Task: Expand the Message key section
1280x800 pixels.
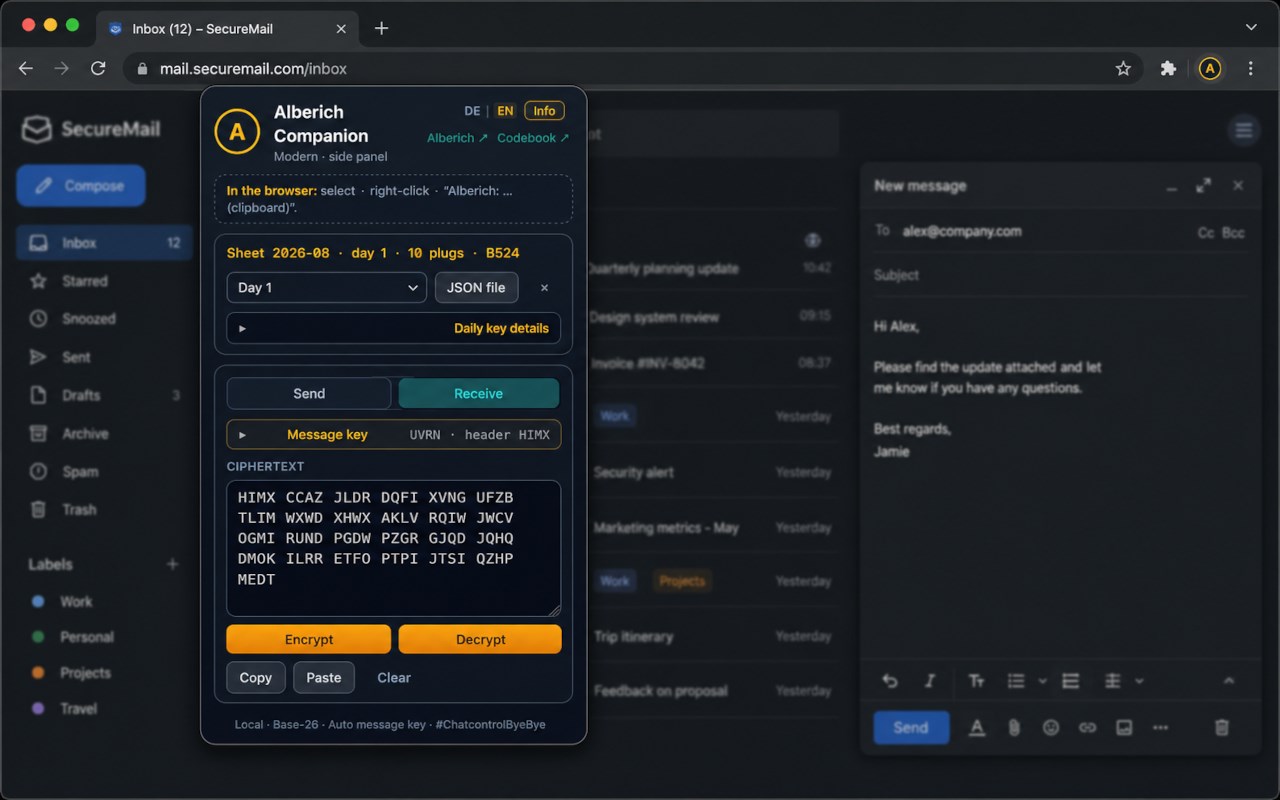Action: tap(394, 435)
